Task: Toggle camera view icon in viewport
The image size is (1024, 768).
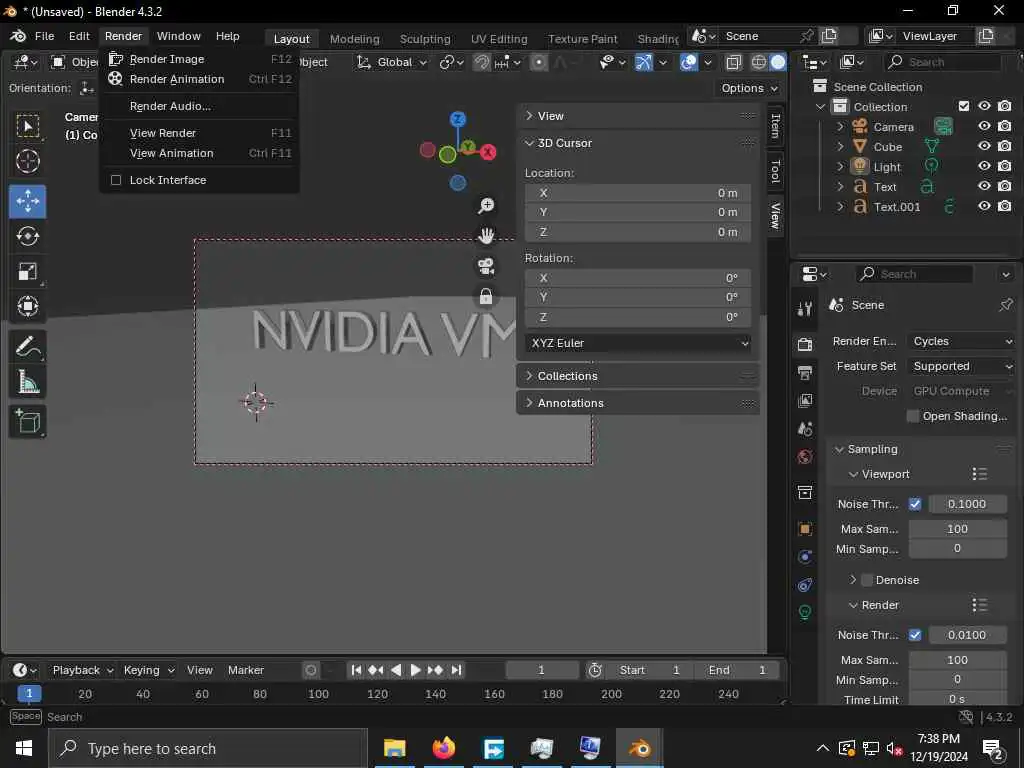Action: click(486, 266)
